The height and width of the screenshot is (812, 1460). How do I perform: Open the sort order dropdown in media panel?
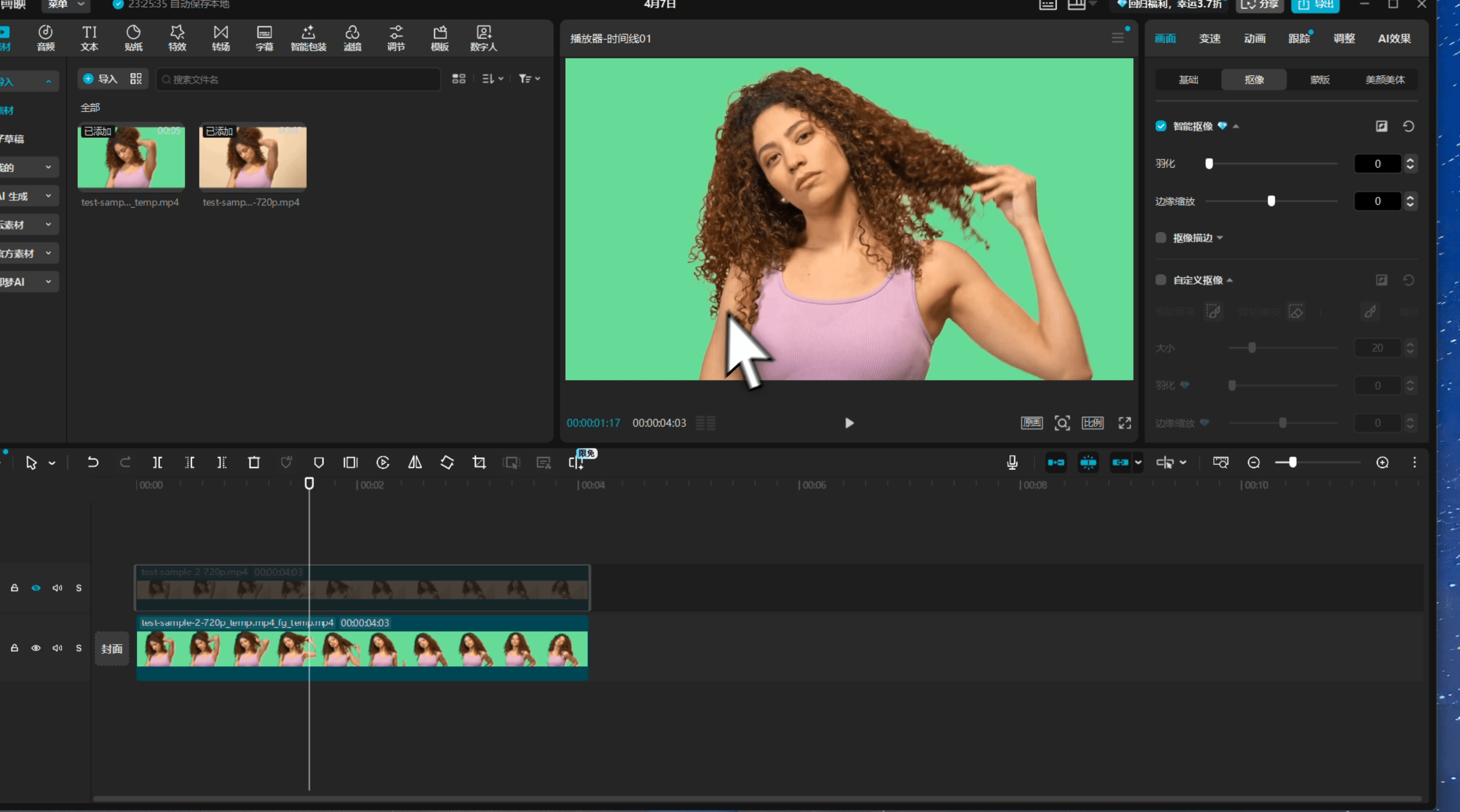click(492, 79)
